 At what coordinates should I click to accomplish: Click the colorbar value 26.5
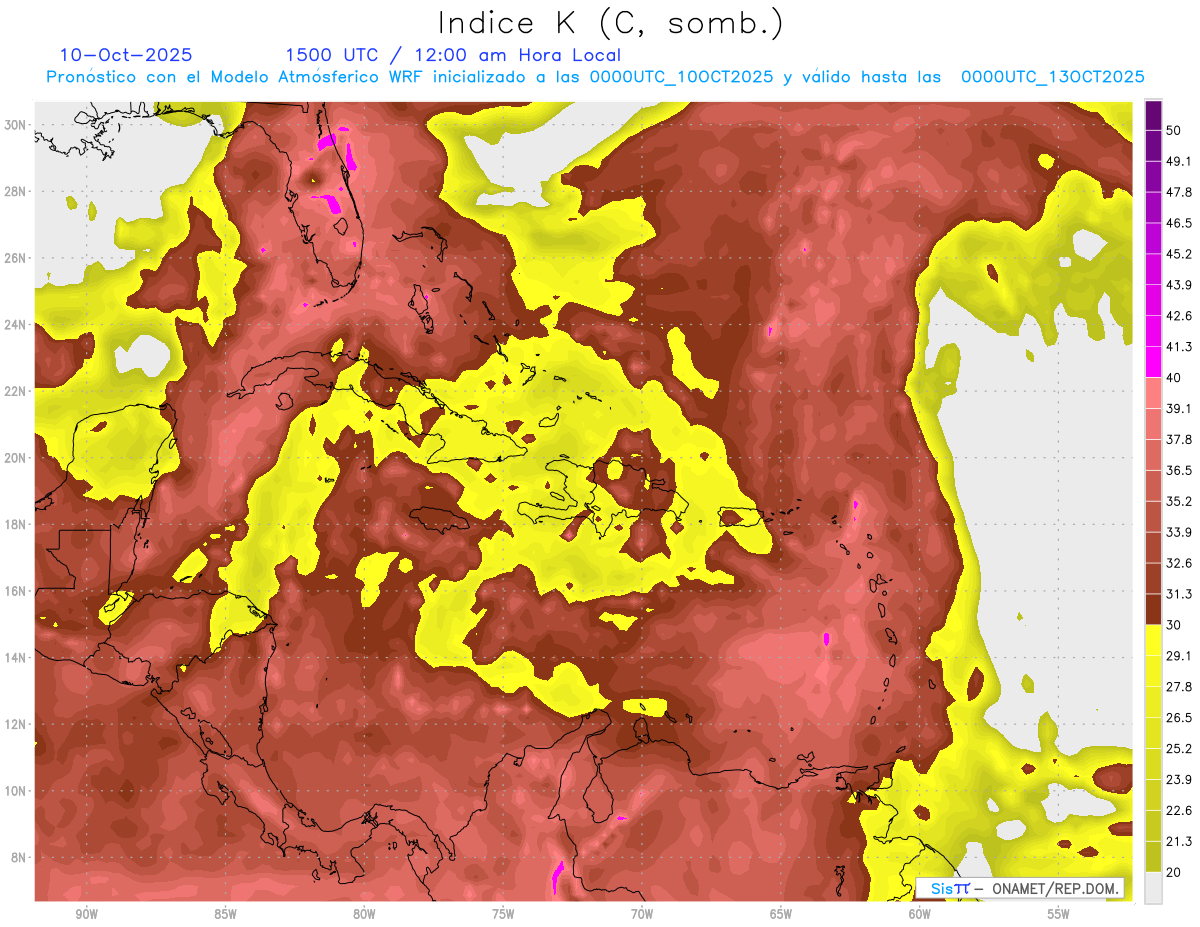1179,718
